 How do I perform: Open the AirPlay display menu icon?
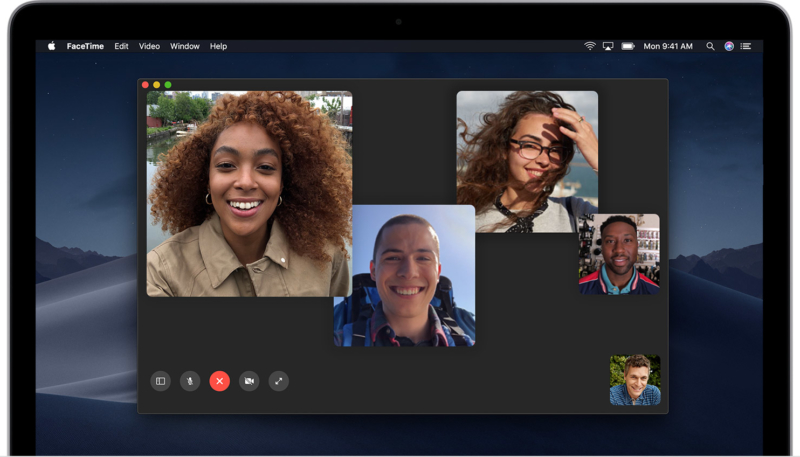click(608, 46)
